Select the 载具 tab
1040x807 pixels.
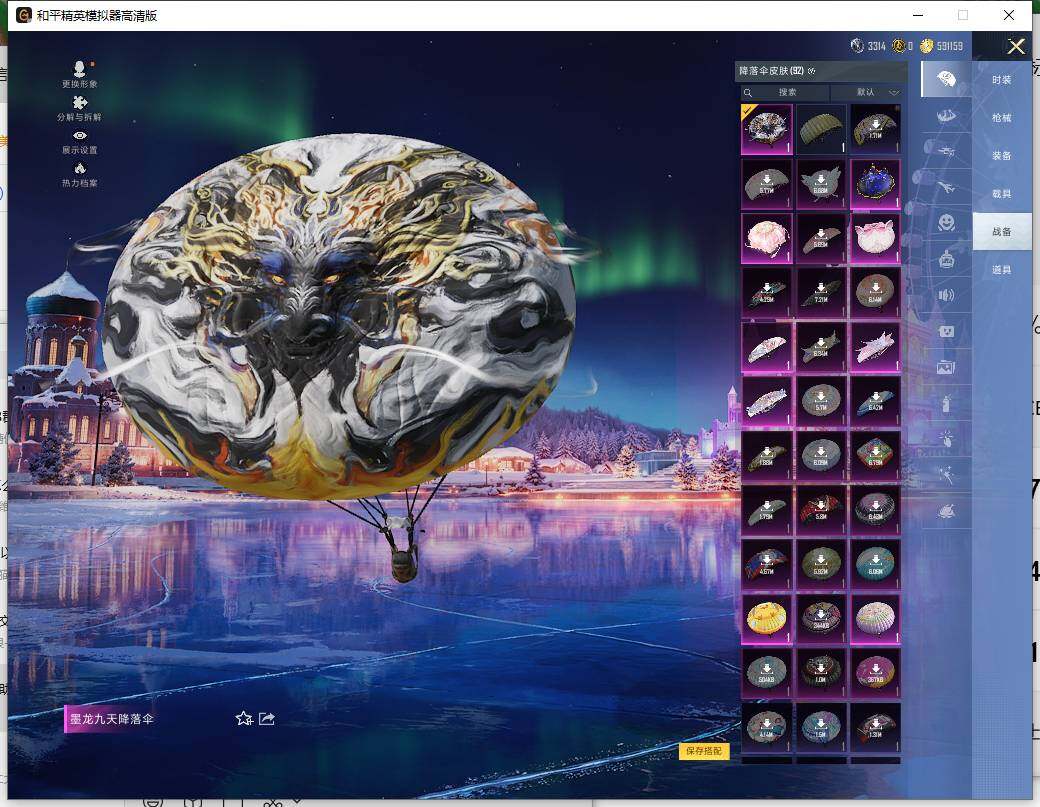[1002, 194]
